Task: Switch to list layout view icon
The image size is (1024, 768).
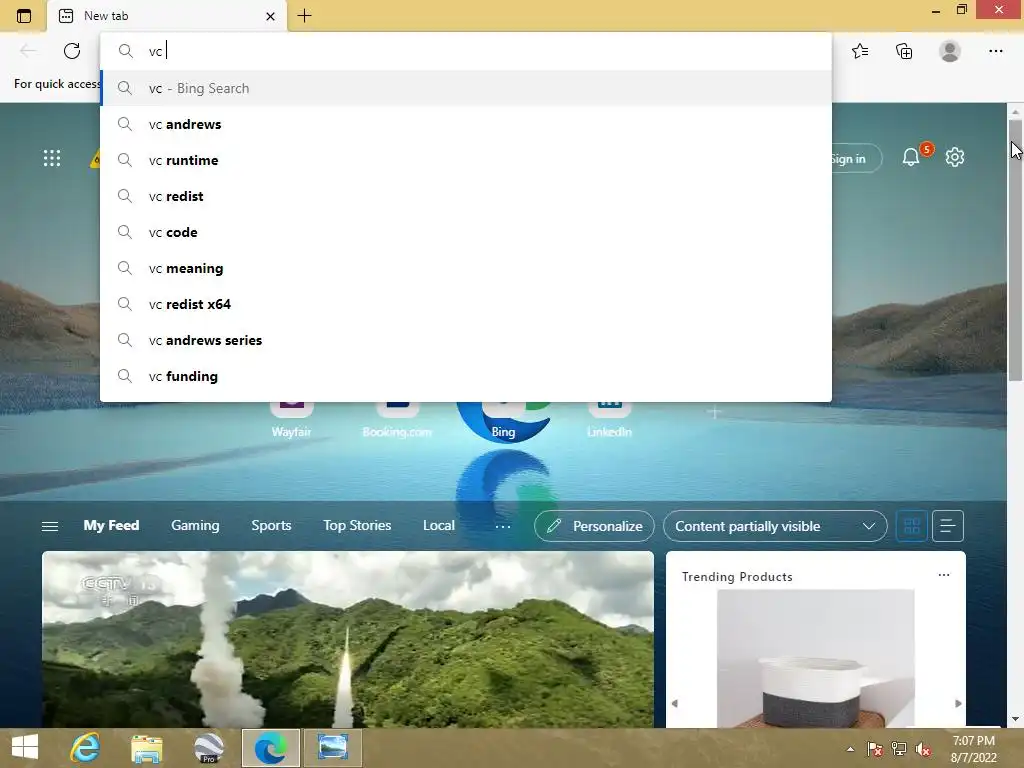Action: (x=948, y=526)
